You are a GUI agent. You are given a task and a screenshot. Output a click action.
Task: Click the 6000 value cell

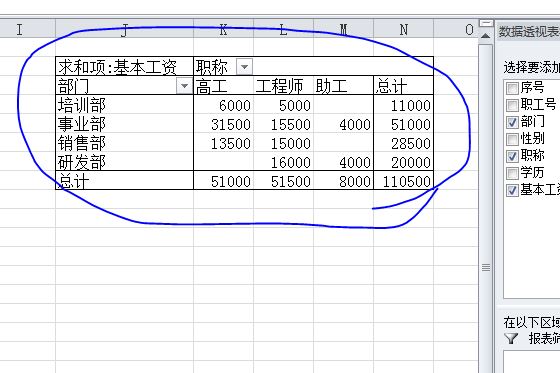click(224, 105)
